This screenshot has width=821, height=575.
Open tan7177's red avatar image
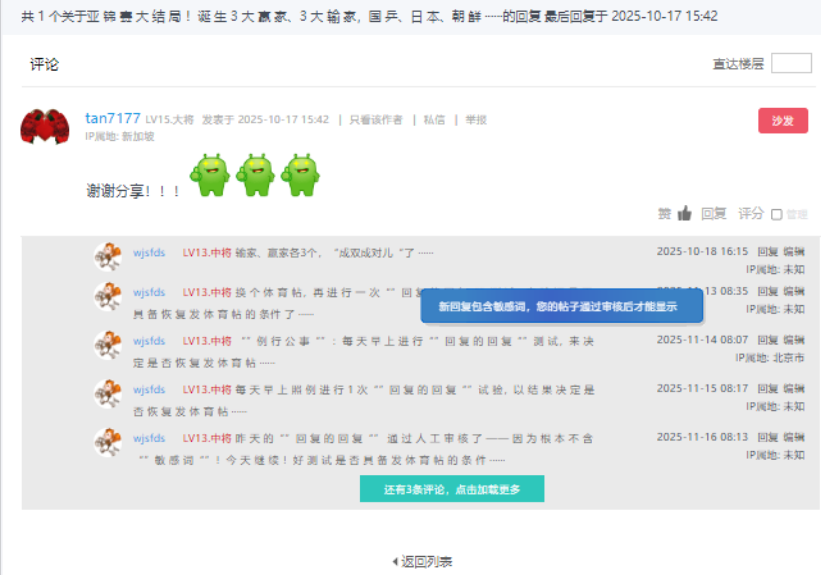coord(44,127)
